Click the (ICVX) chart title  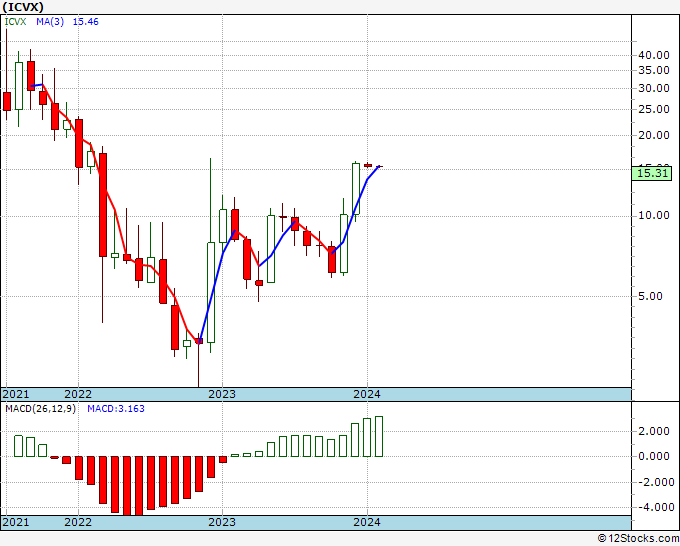23,7
